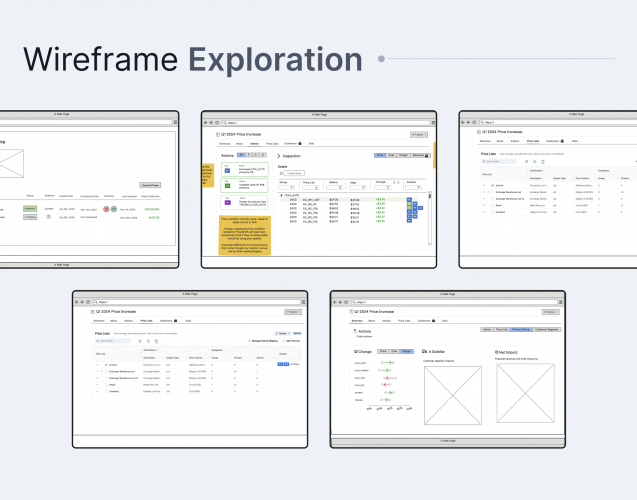Click Connect Prices button in leftmost wireframe
Viewport: 637px width, 500px height.
pos(150,185)
